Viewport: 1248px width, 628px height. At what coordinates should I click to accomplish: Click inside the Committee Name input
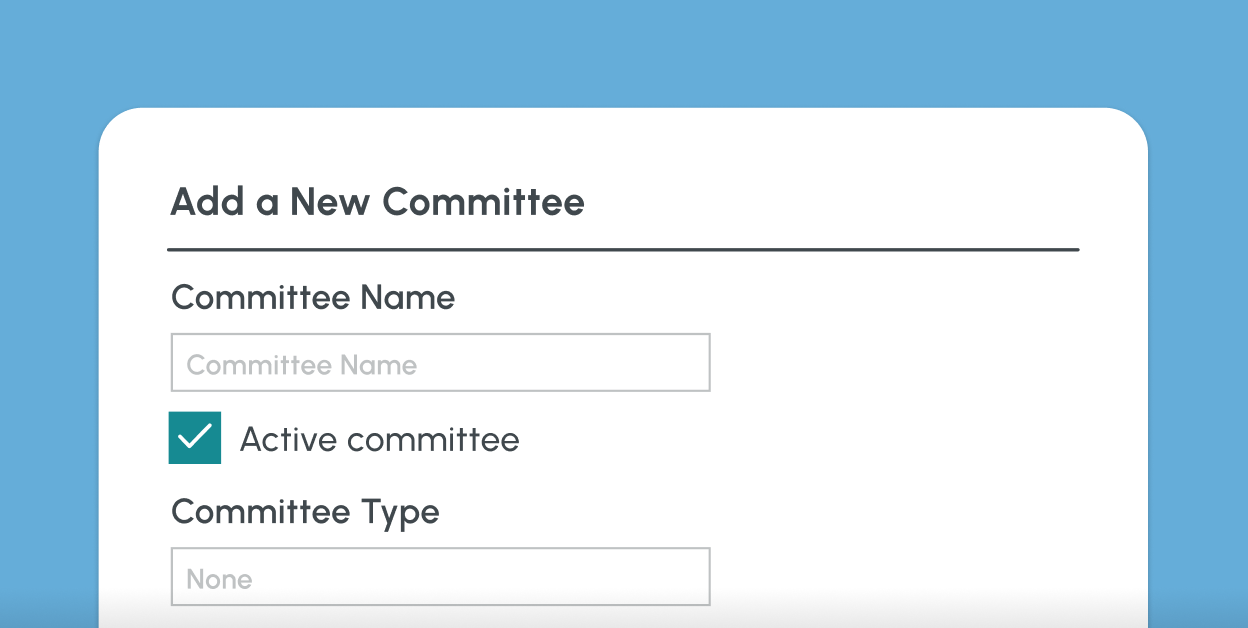pos(440,362)
